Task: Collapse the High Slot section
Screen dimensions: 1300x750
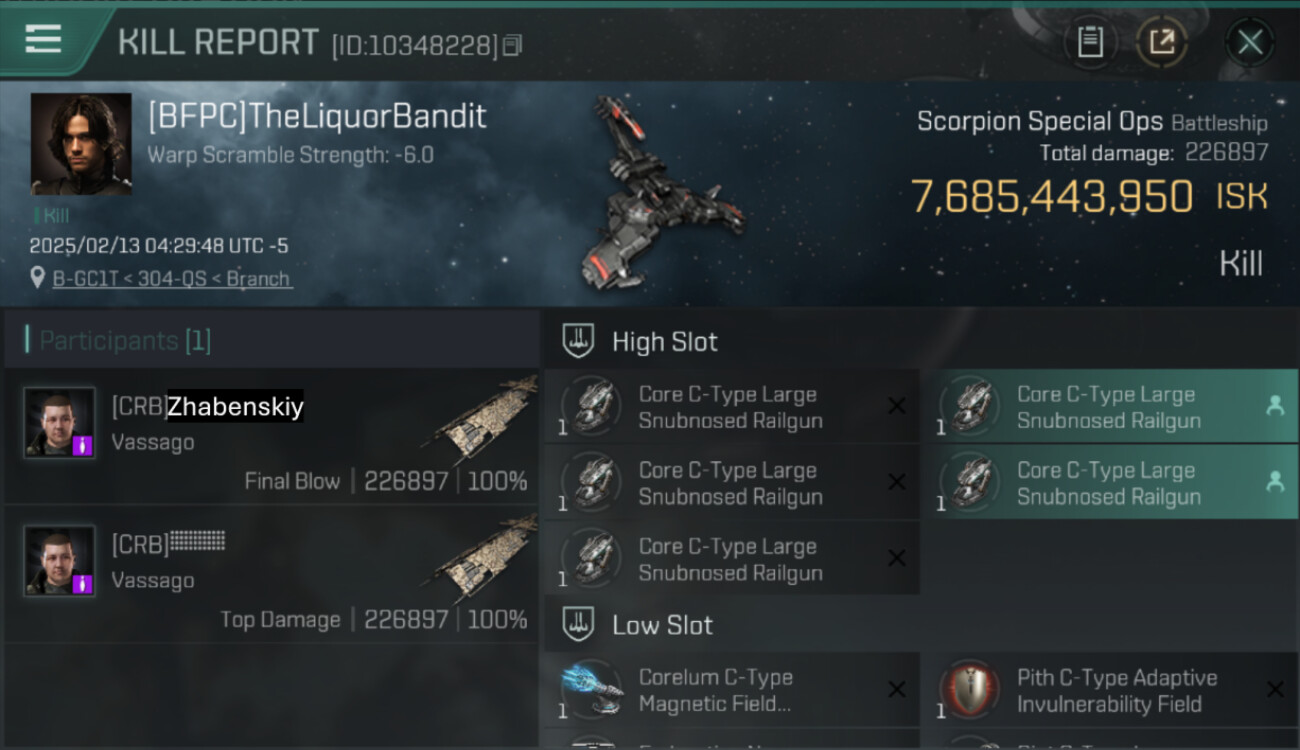Action: point(578,341)
